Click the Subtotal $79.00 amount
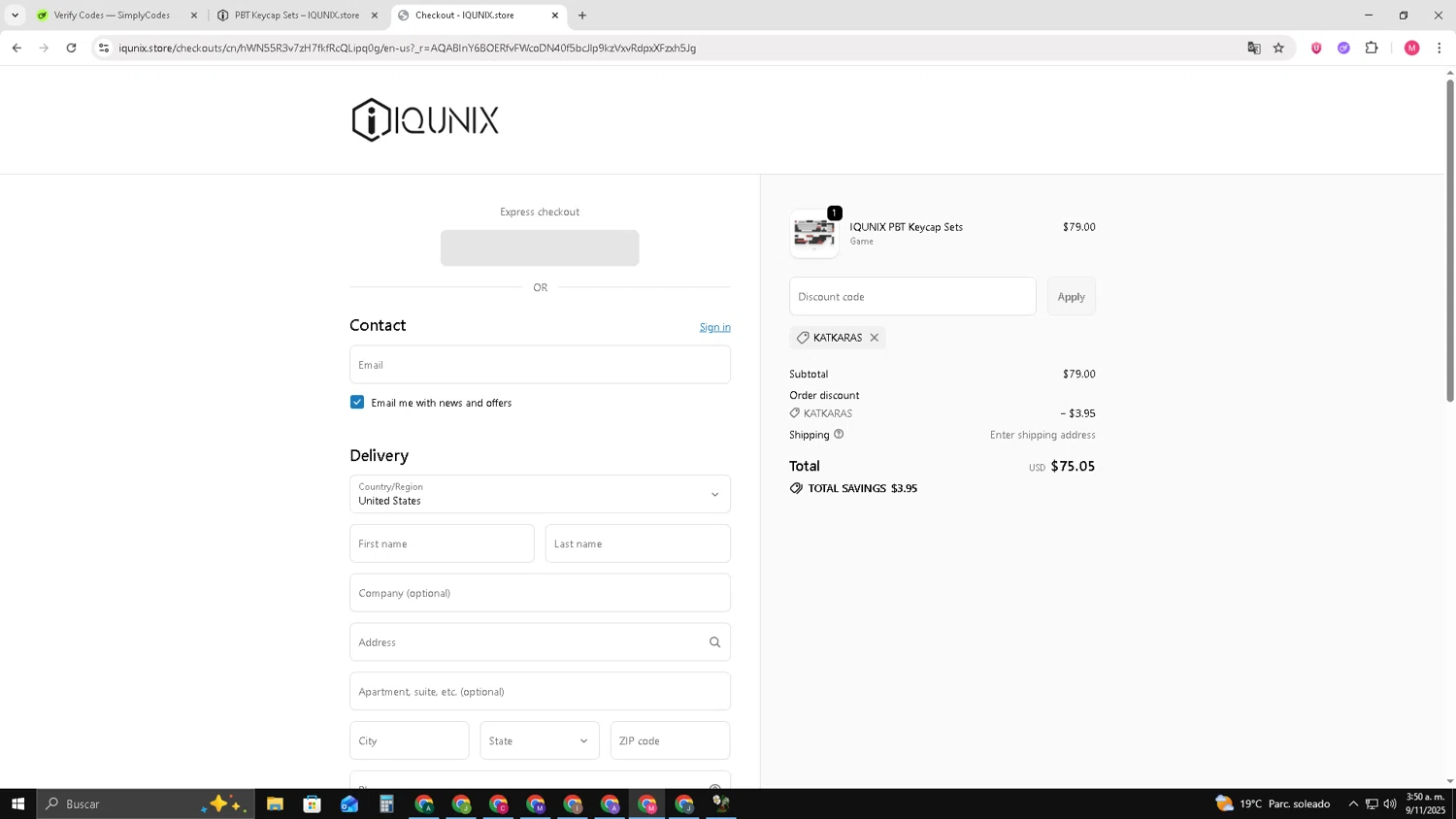 (1078, 374)
